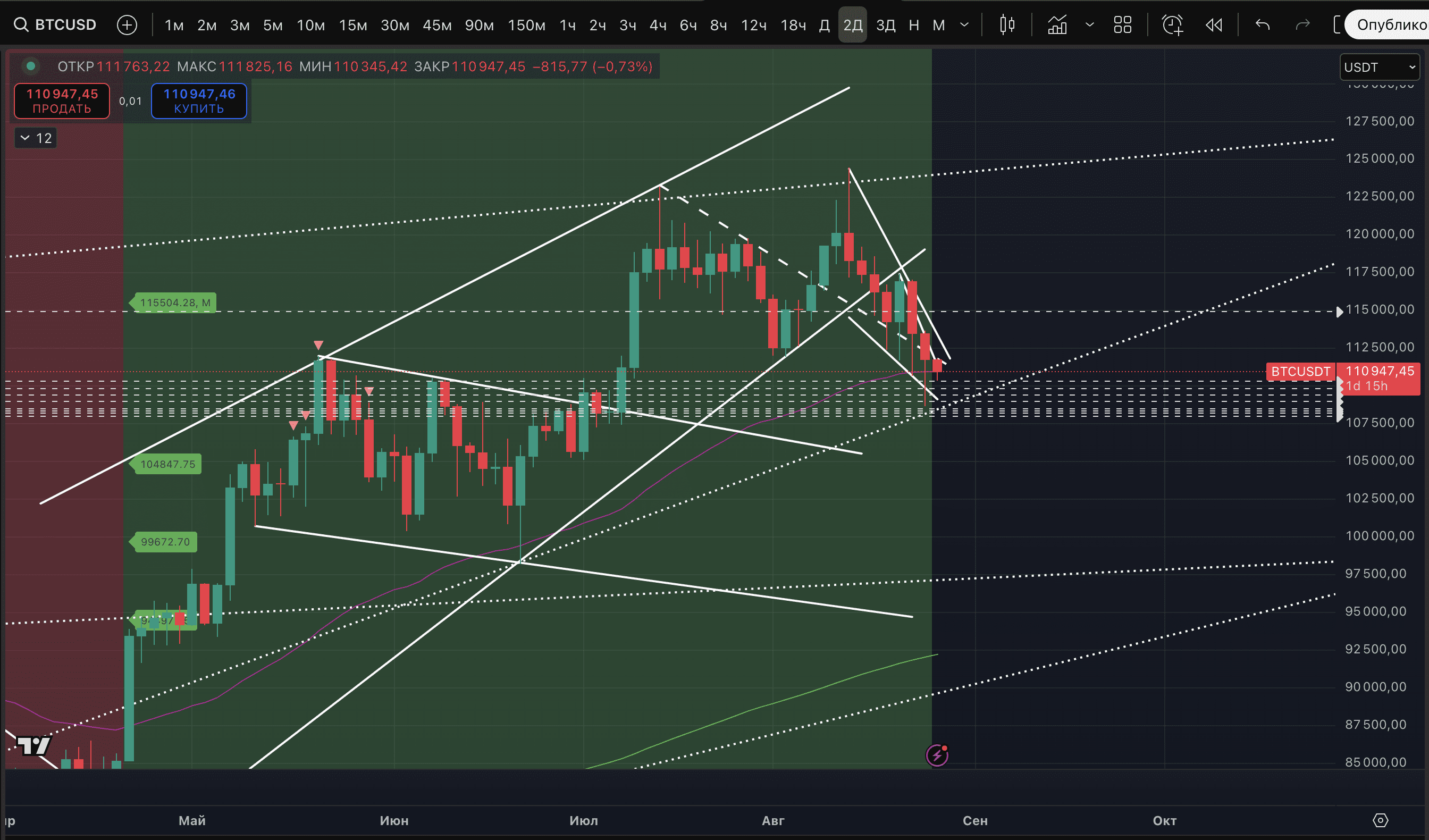Screen dimensions: 1429x840
Task: Set the 3Д timeframe
Action: pos(886,25)
